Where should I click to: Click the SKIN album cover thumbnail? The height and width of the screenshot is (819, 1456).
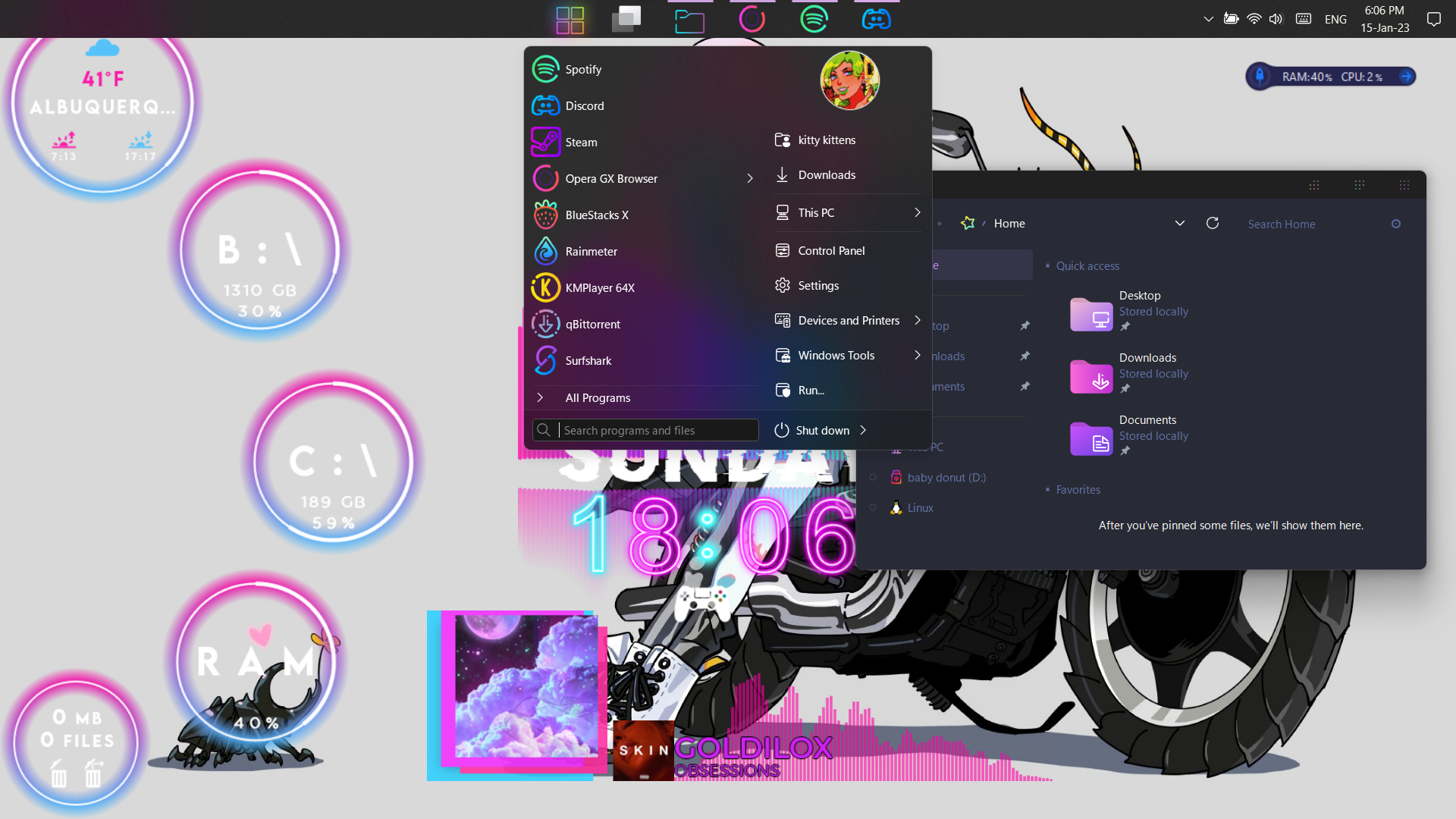(x=643, y=751)
